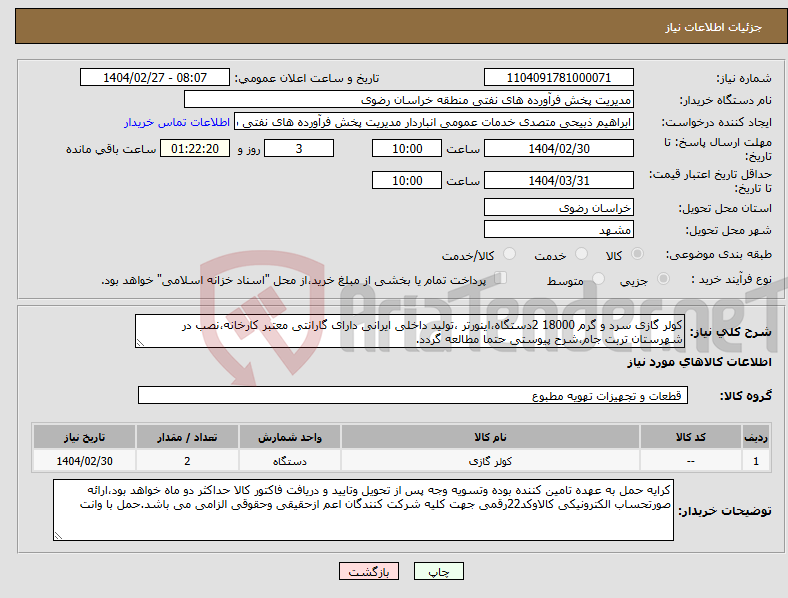Click the resize handle of توضیحات خریدار box
Viewport: 788px width, 598px height.
tap(58, 536)
